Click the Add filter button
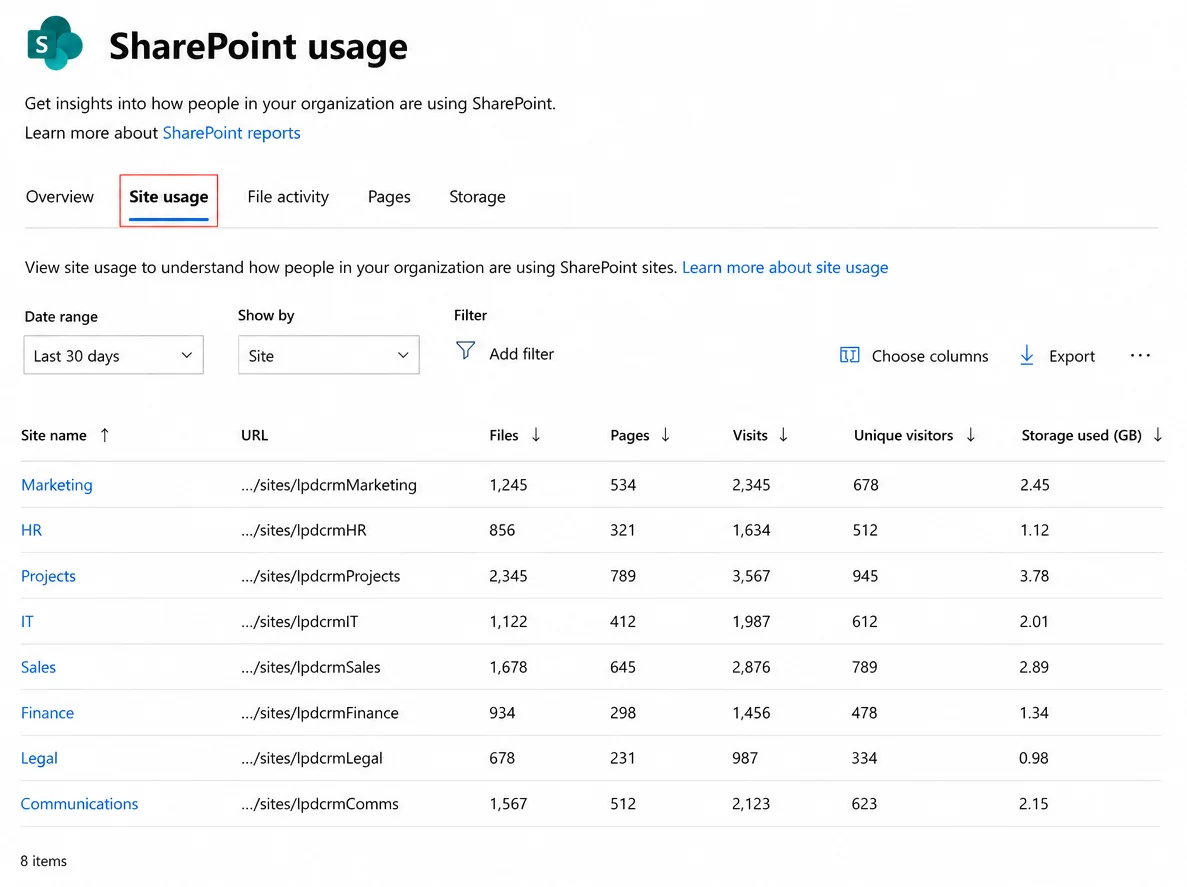This screenshot has width=1187, height=887. click(505, 353)
